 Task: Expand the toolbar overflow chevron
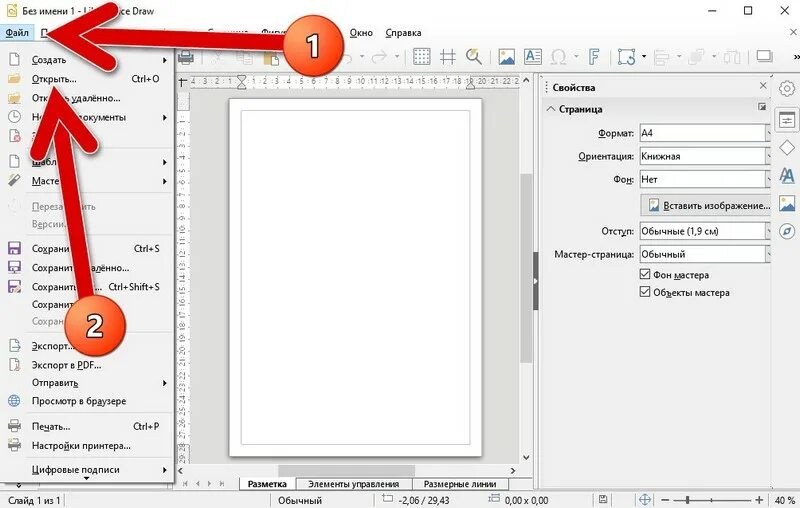click(x=796, y=57)
